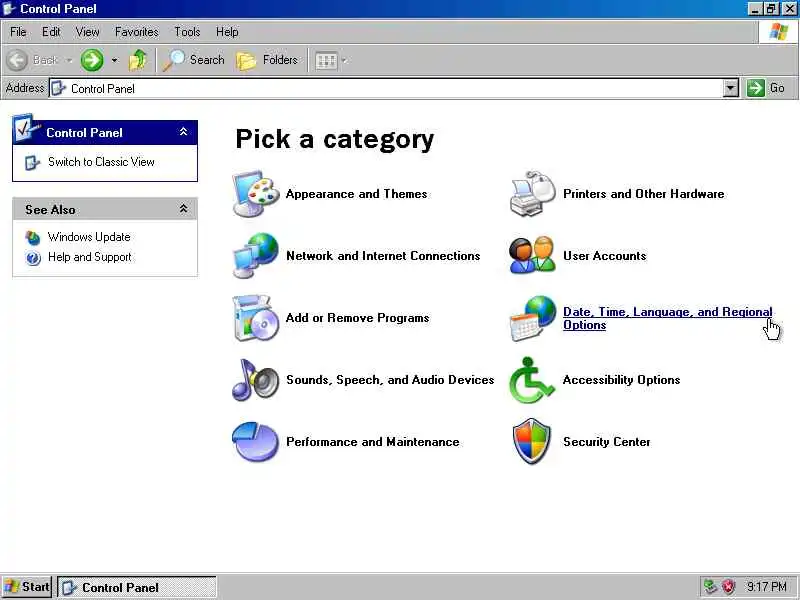The image size is (800, 600).
Task: Open the Edit menu
Action: pyautogui.click(x=51, y=32)
